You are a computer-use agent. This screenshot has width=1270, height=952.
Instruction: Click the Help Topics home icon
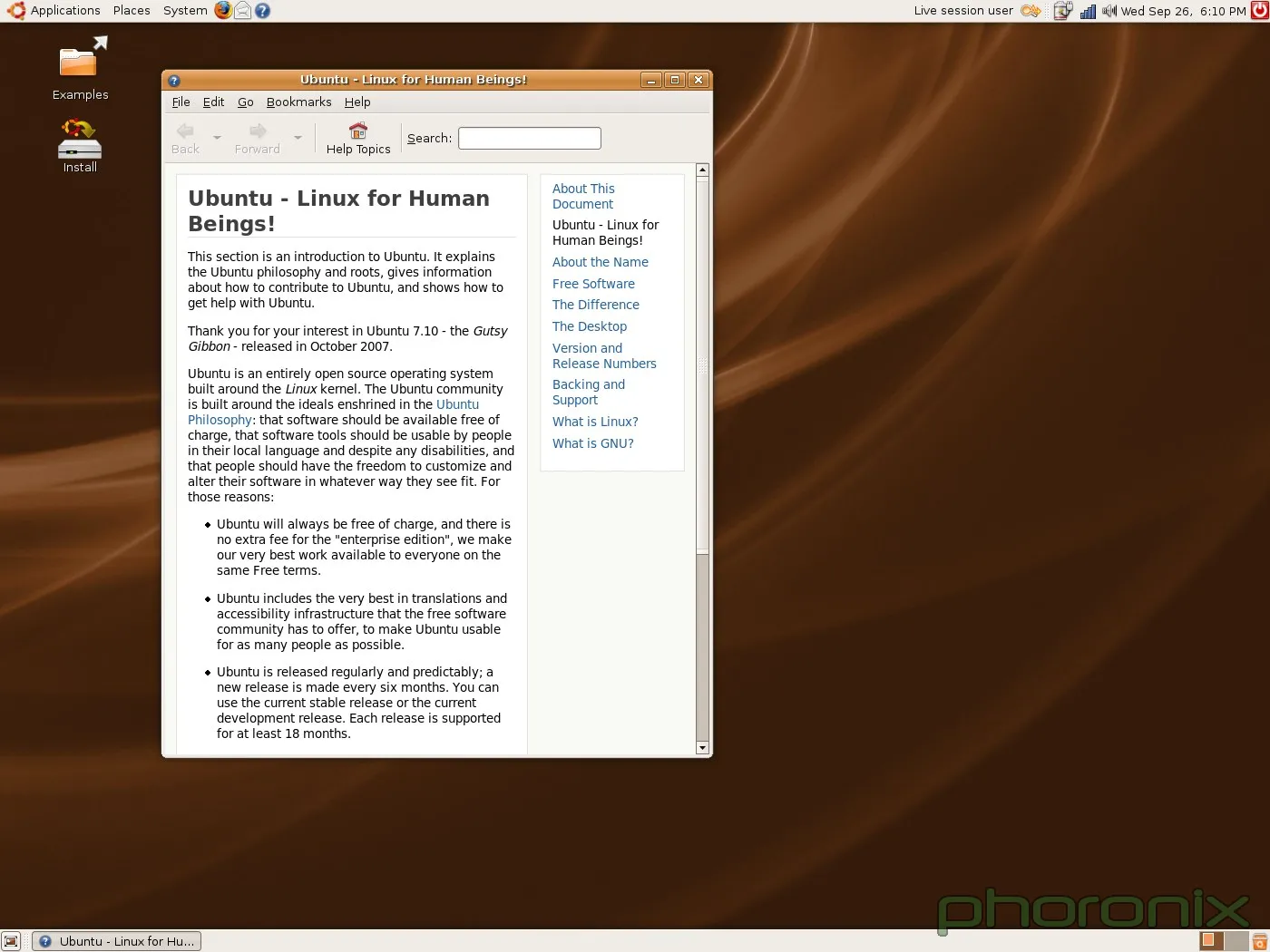[x=358, y=131]
